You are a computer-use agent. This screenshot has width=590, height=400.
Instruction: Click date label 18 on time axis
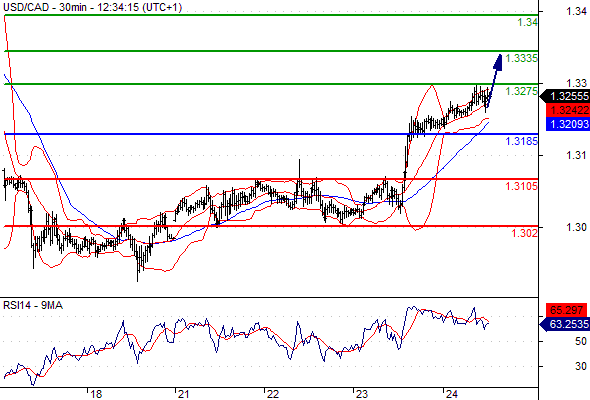point(96,394)
